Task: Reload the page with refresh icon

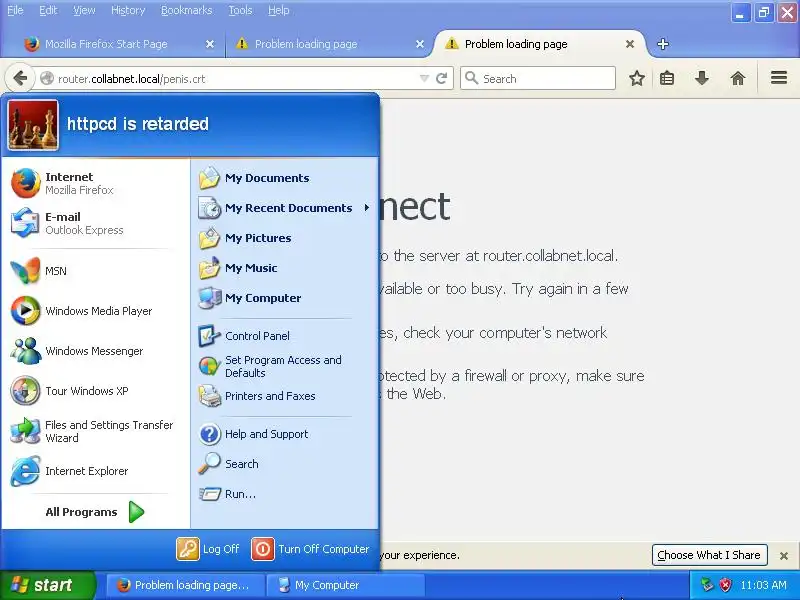Action: pyautogui.click(x=442, y=79)
